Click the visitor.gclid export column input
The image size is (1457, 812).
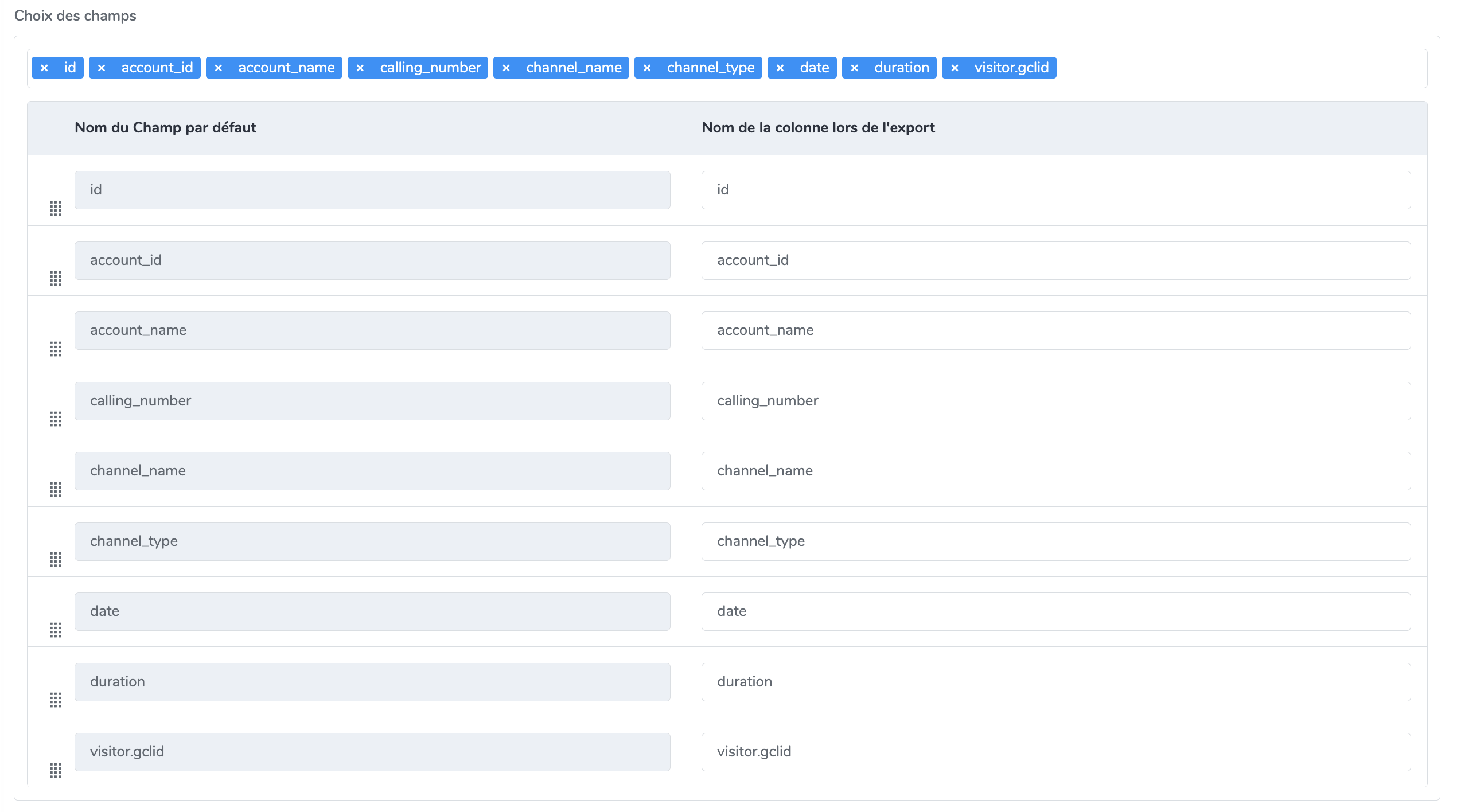pyautogui.click(x=1055, y=752)
